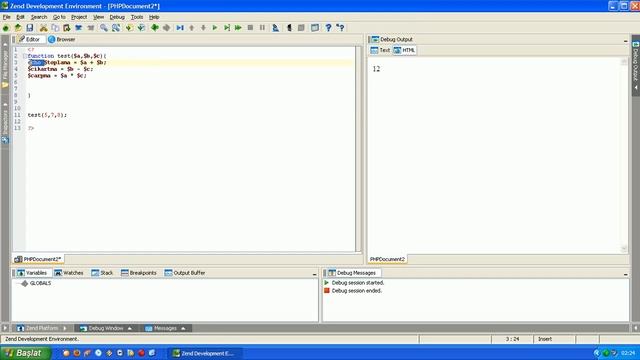The width and height of the screenshot is (640, 360).
Task: Click the Paste toolbar icon
Action: coord(67,28)
